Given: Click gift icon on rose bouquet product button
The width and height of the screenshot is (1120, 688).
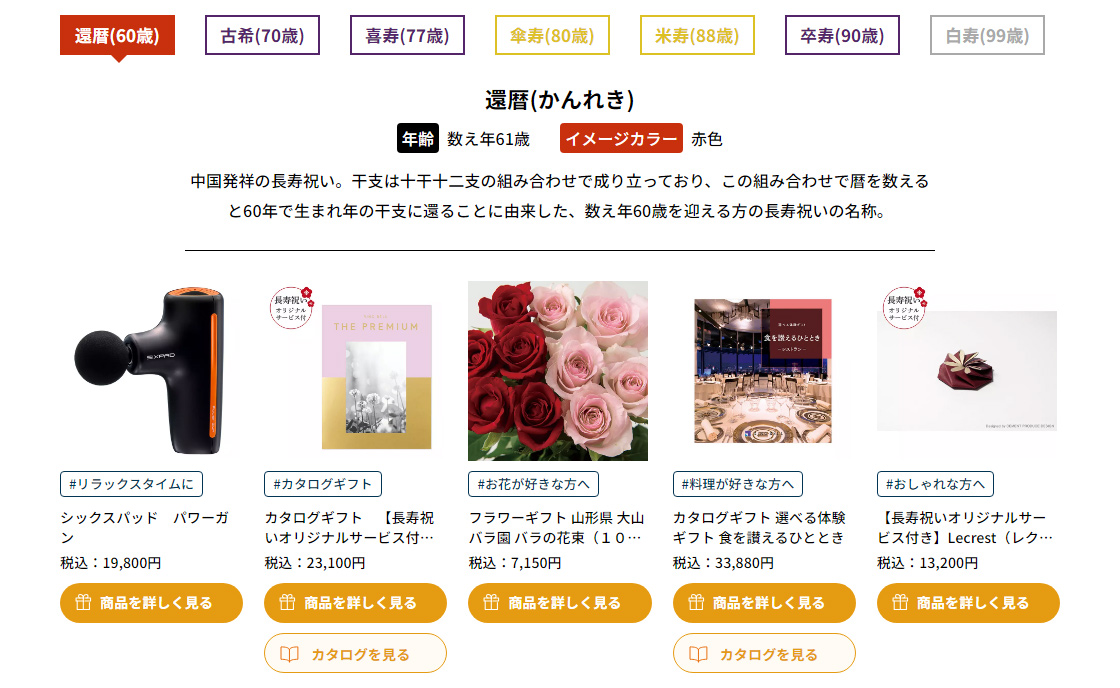Looking at the screenshot, I should click(491, 602).
